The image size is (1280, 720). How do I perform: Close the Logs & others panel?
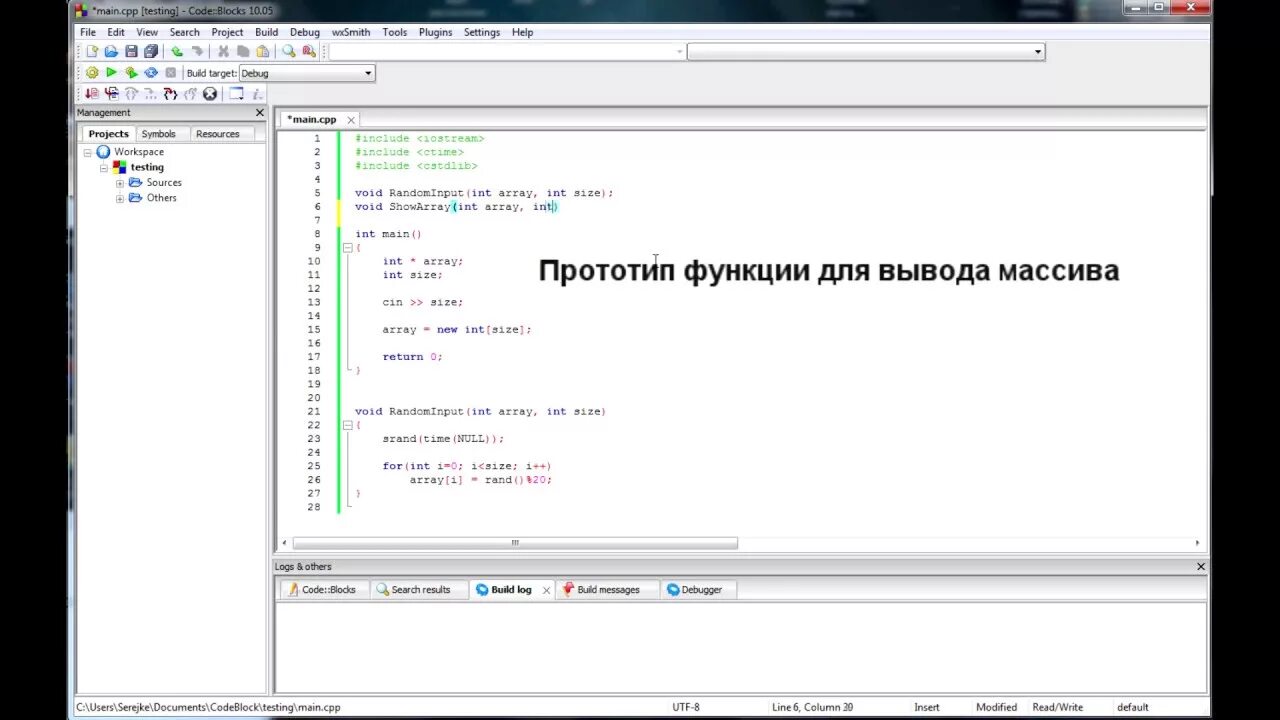pos(1201,567)
